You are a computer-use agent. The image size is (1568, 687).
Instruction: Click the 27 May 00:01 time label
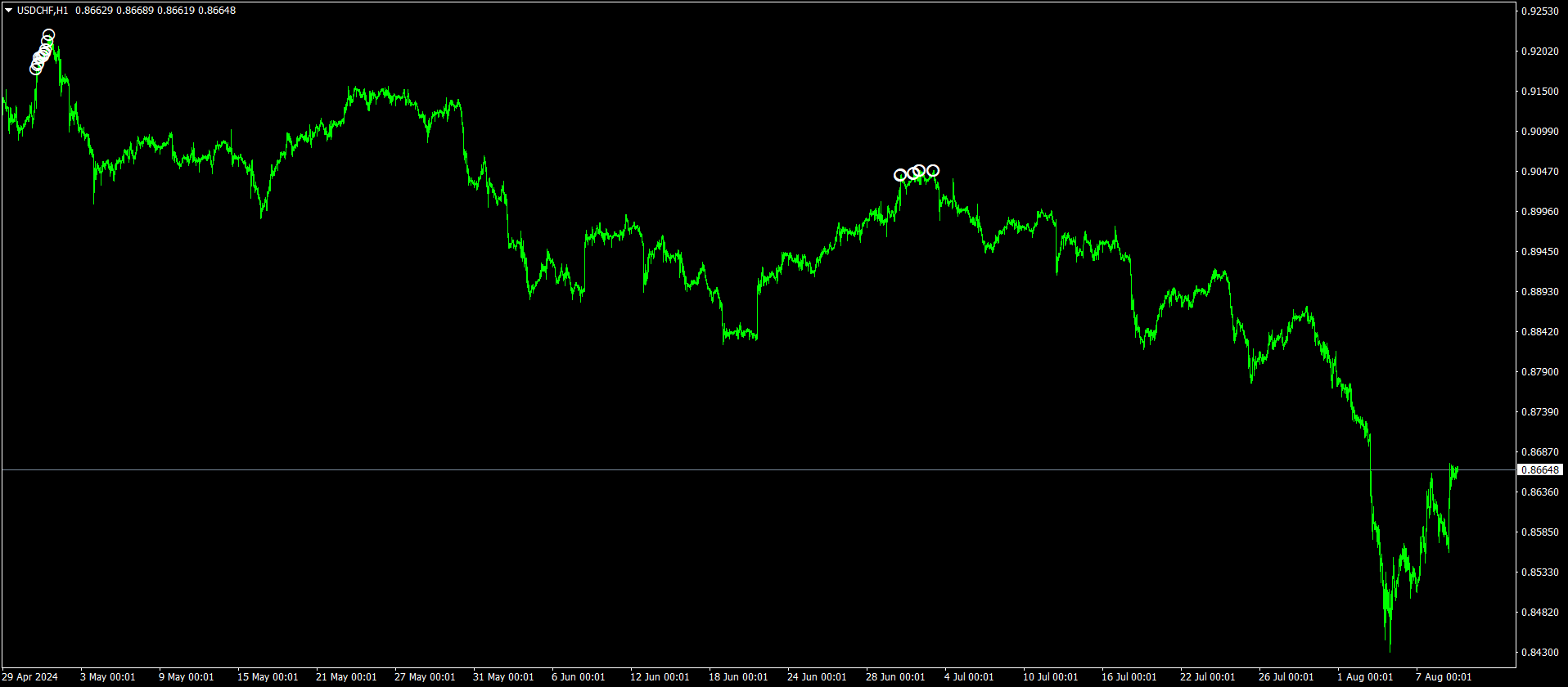425,677
